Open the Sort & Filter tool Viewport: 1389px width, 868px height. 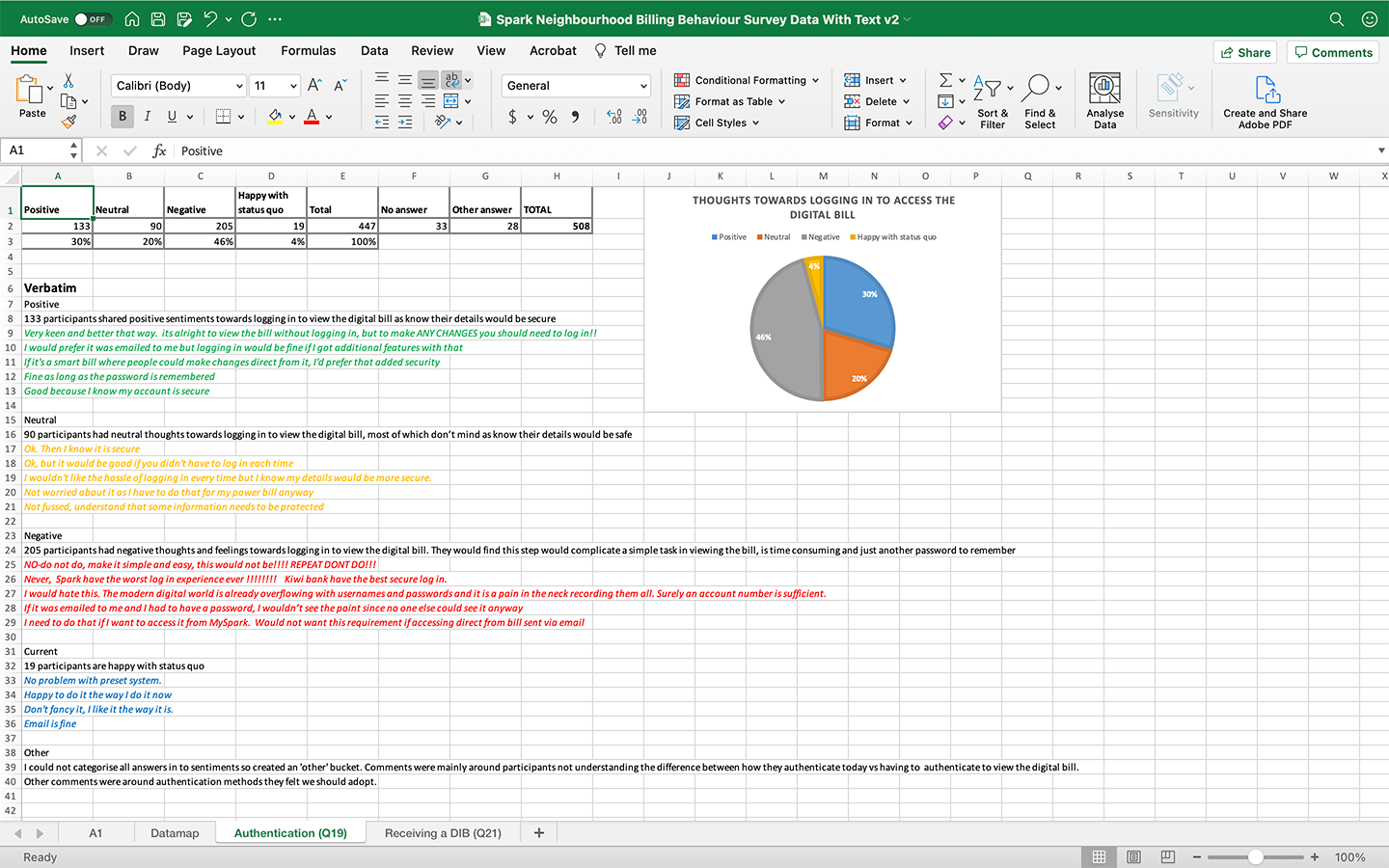click(x=993, y=102)
